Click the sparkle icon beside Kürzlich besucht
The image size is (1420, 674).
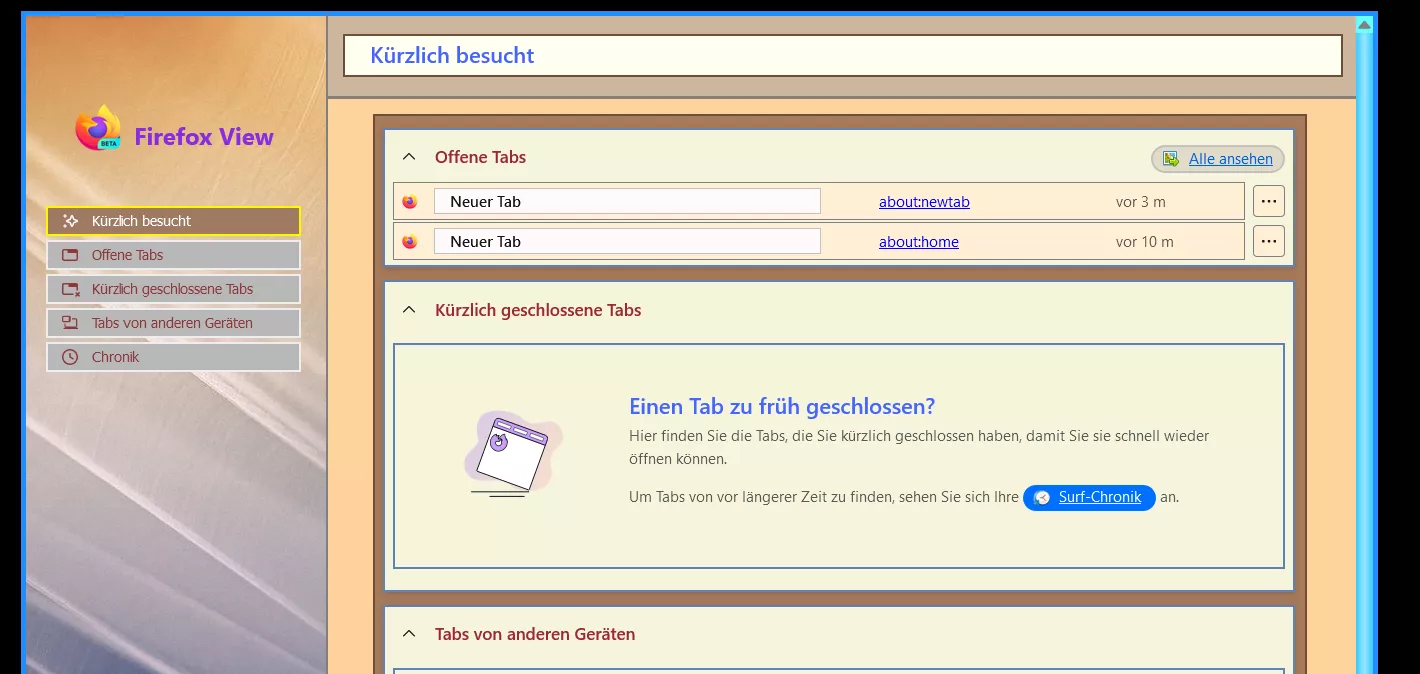coord(70,221)
